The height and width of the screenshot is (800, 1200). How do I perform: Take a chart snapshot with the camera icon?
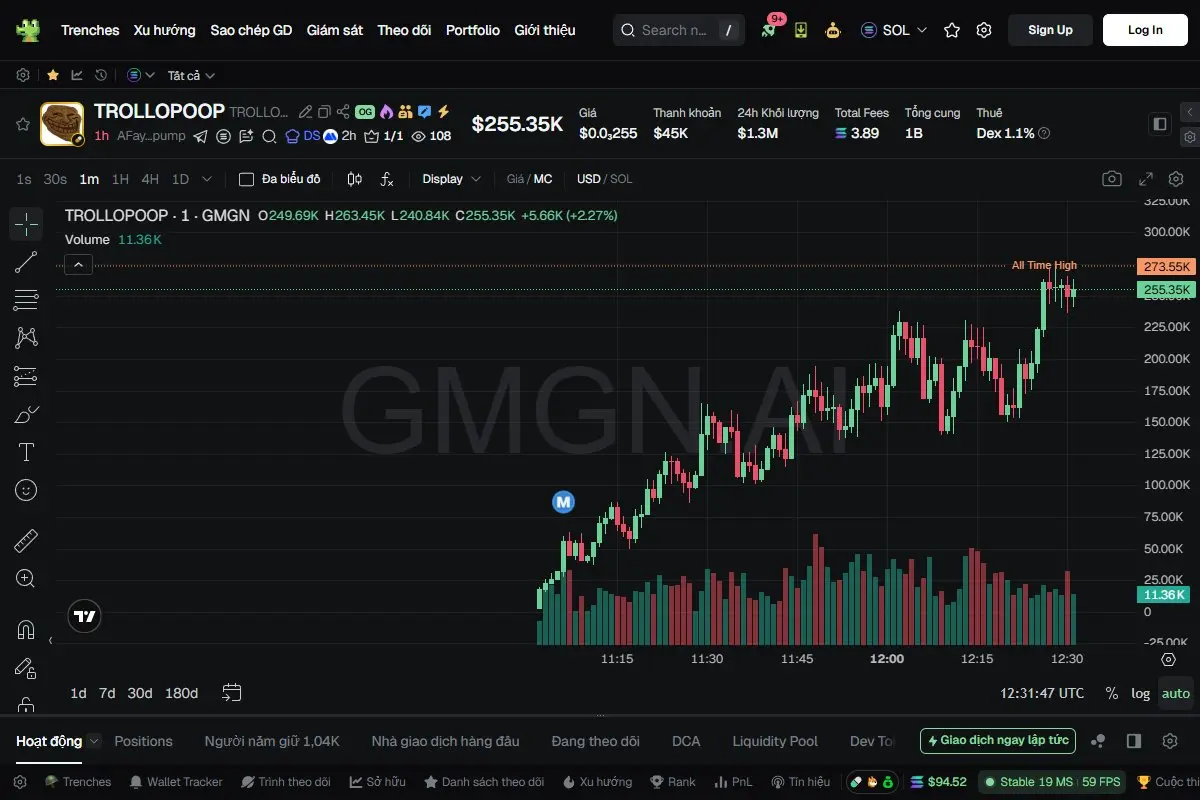point(1112,179)
